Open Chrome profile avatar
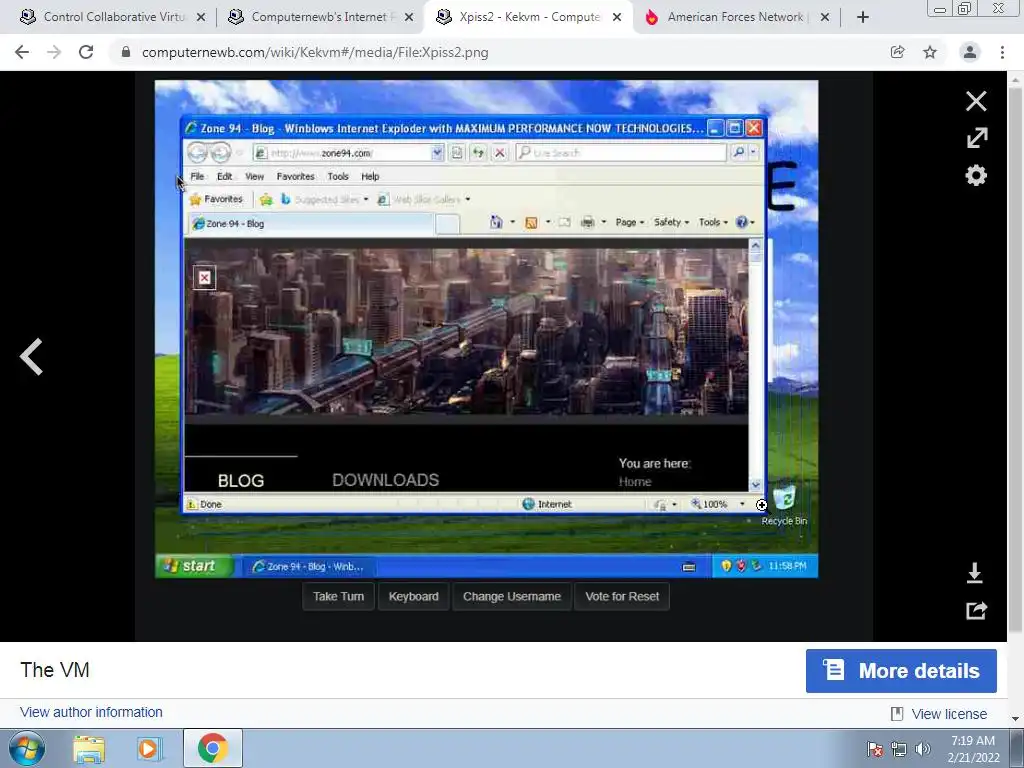The width and height of the screenshot is (1024, 768). pos(969,52)
